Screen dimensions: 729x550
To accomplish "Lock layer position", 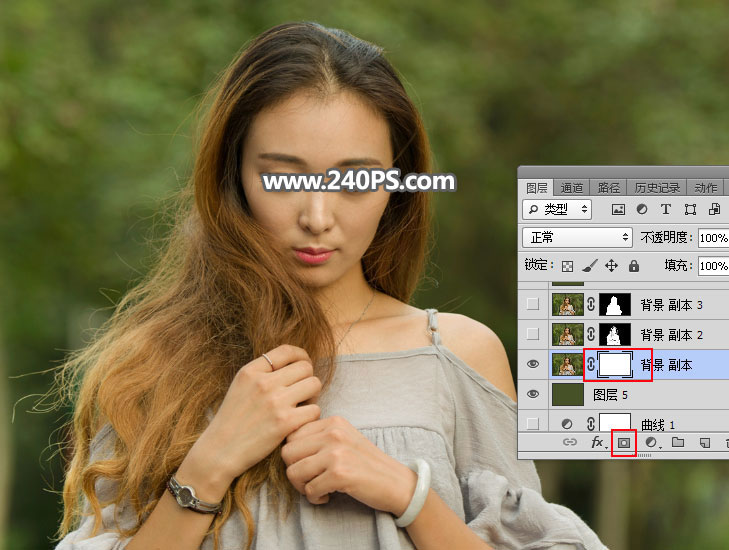I will [611, 265].
